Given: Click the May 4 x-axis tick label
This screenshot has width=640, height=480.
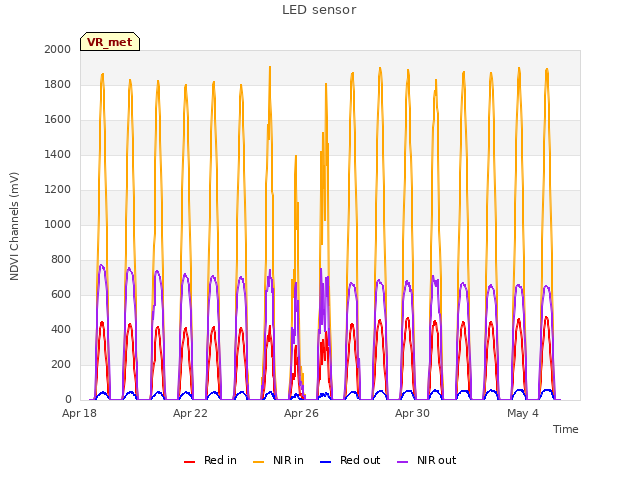Looking at the screenshot, I should tap(523, 413).
